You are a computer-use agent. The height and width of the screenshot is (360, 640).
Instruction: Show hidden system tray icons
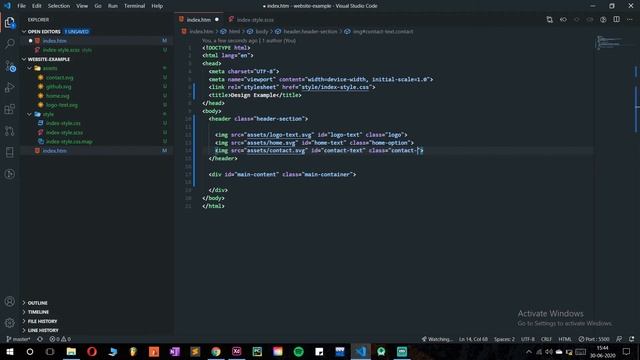pyautogui.click(x=529, y=351)
